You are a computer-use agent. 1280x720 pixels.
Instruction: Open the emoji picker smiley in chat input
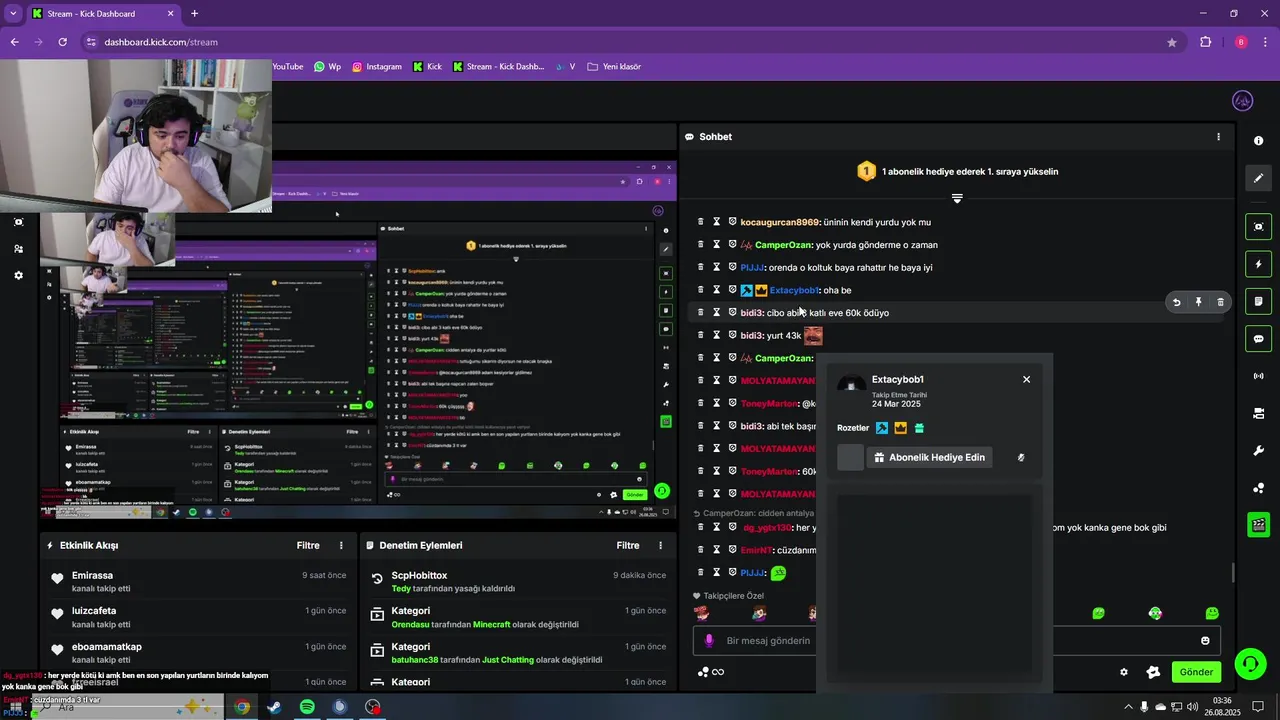[x=1205, y=641]
